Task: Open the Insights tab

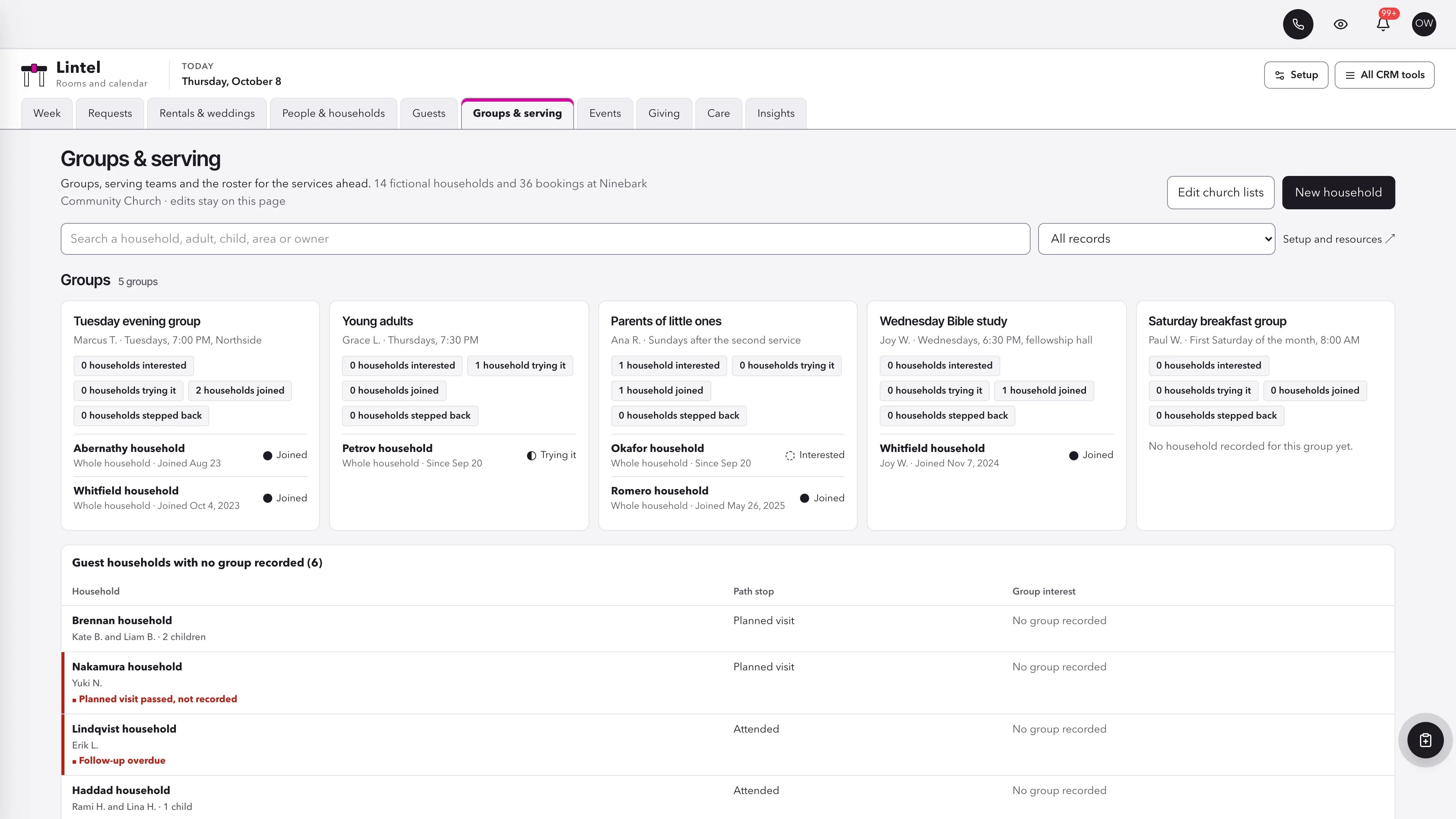Action: tap(775, 114)
